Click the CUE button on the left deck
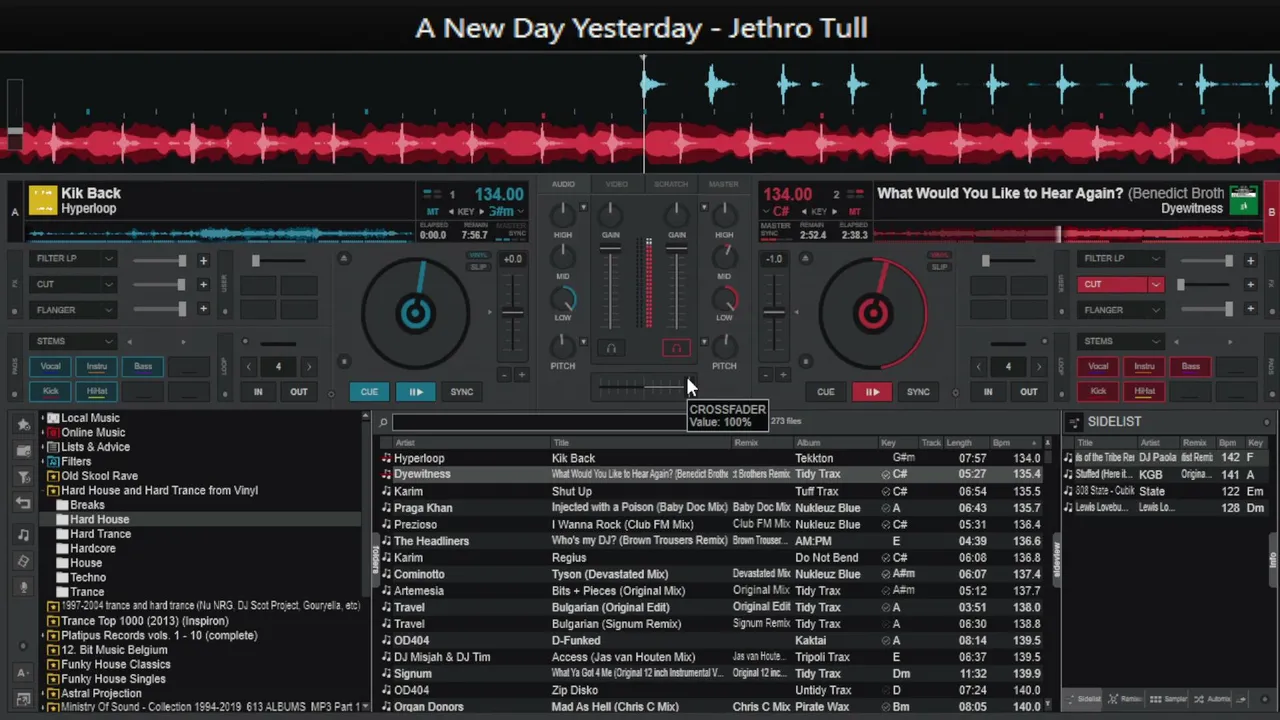This screenshot has height=720, width=1280. coord(369,392)
